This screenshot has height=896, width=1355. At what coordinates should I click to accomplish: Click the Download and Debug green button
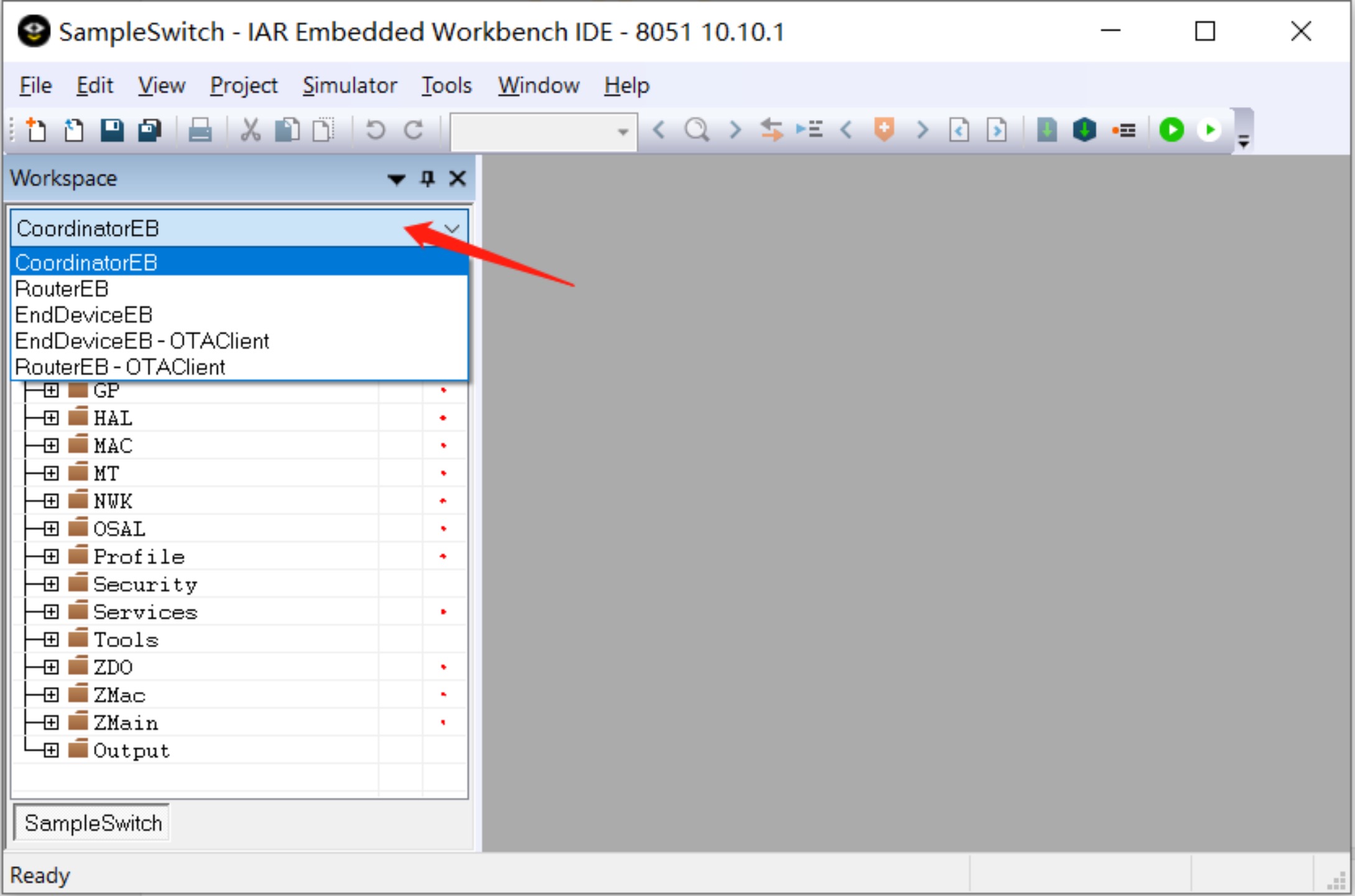(x=1171, y=130)
